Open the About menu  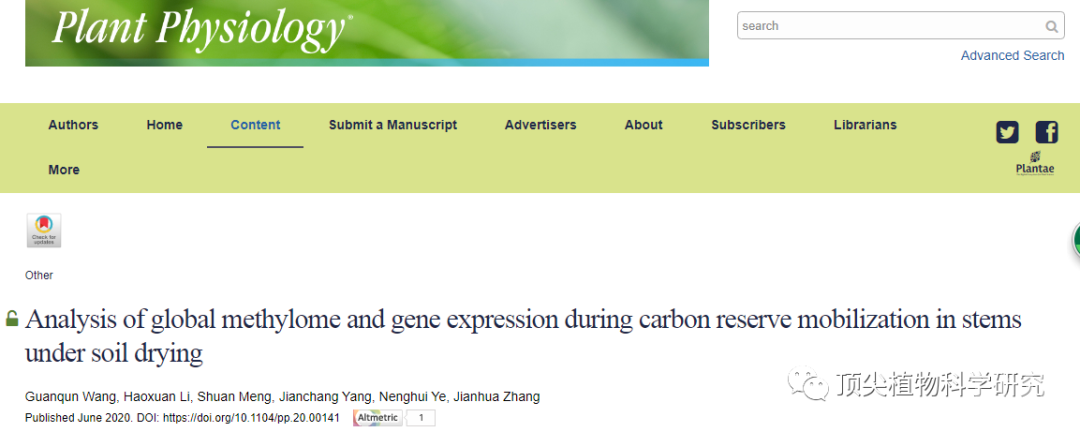pos(643,125)
